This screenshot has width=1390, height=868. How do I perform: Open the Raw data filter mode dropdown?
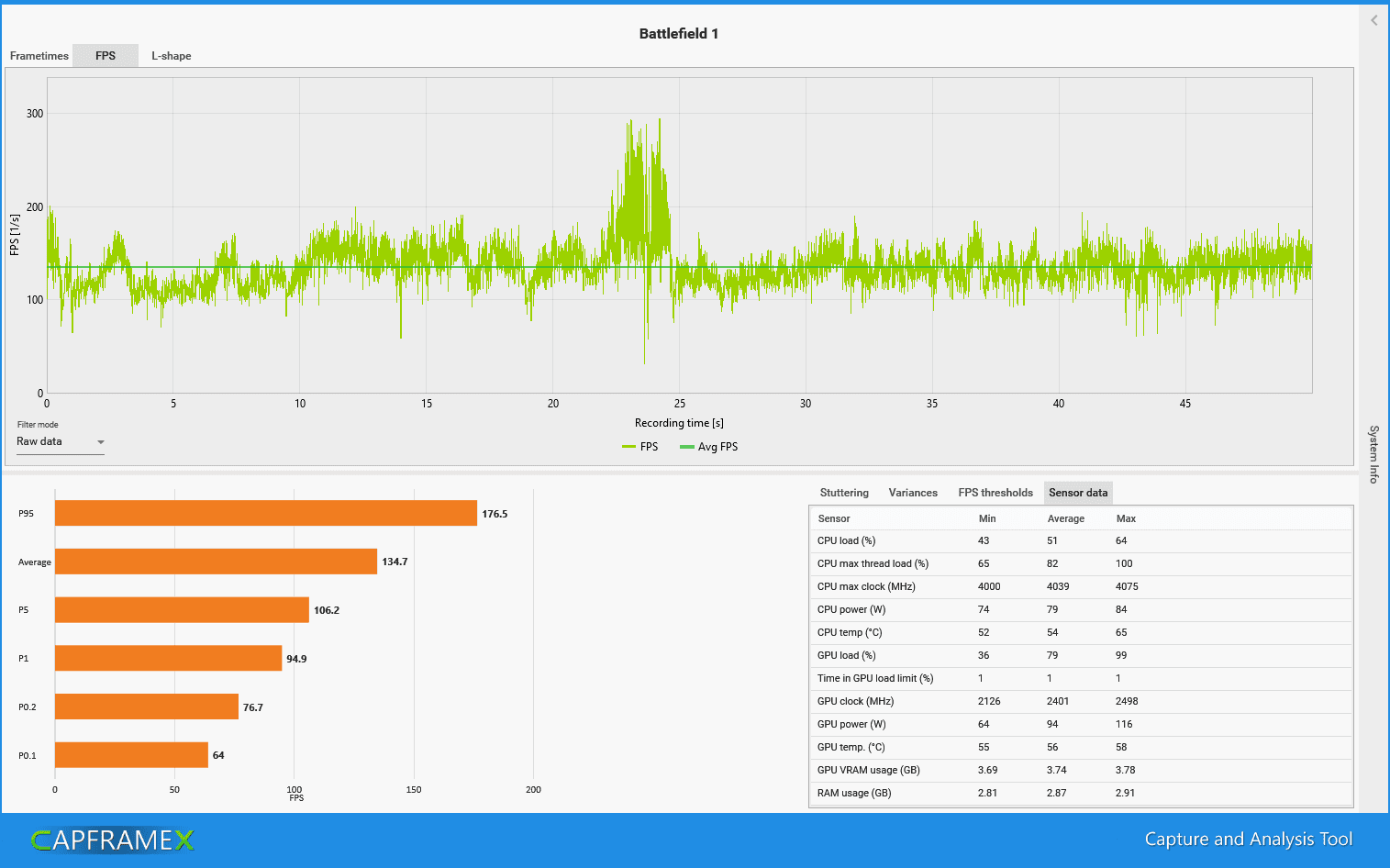[x=61, y=441]
